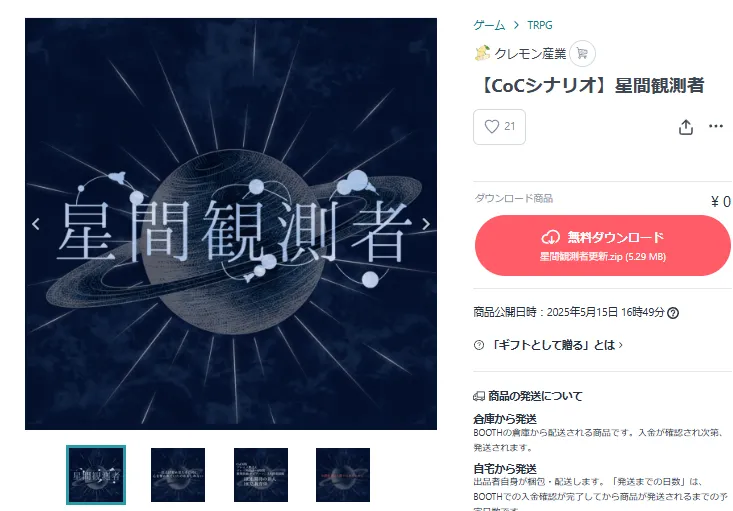Click the 無料ダウンロード button
The image size is (733, 511).
pos(602,245)
